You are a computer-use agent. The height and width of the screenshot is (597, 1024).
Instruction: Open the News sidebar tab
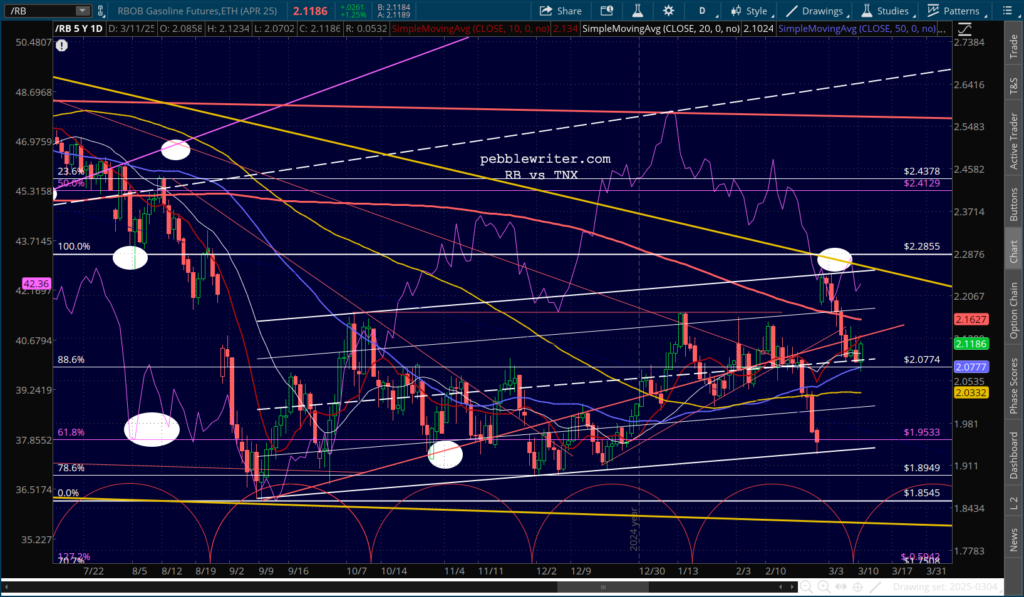[x=1014, y=540]
